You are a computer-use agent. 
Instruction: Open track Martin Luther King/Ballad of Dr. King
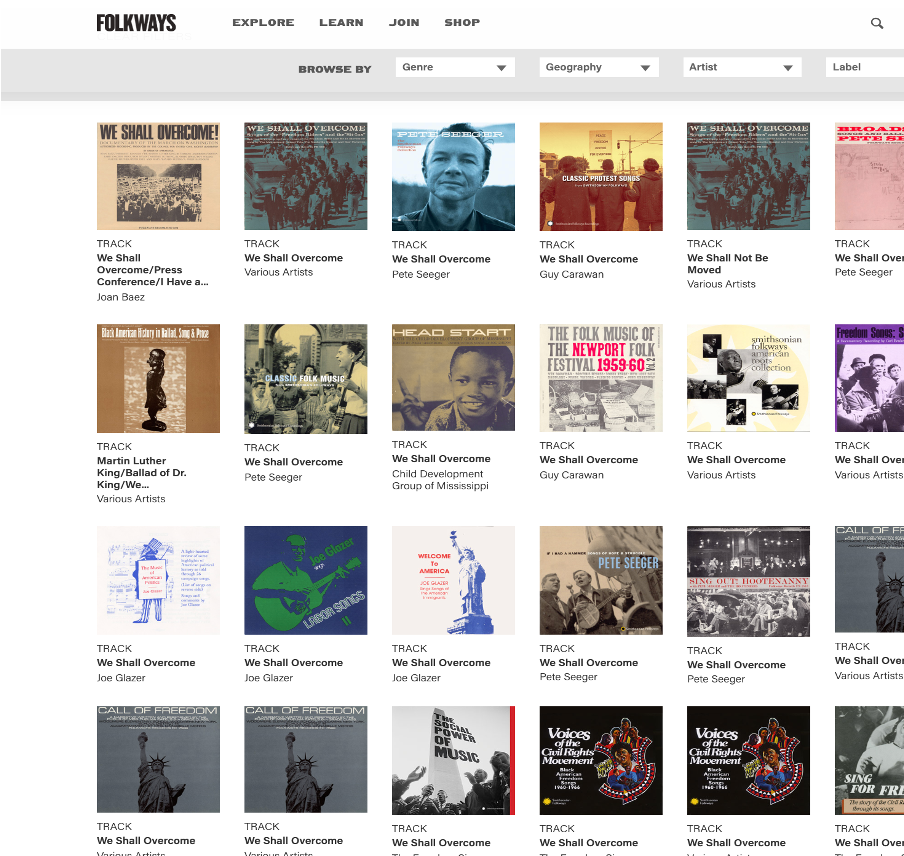[141, 473]
